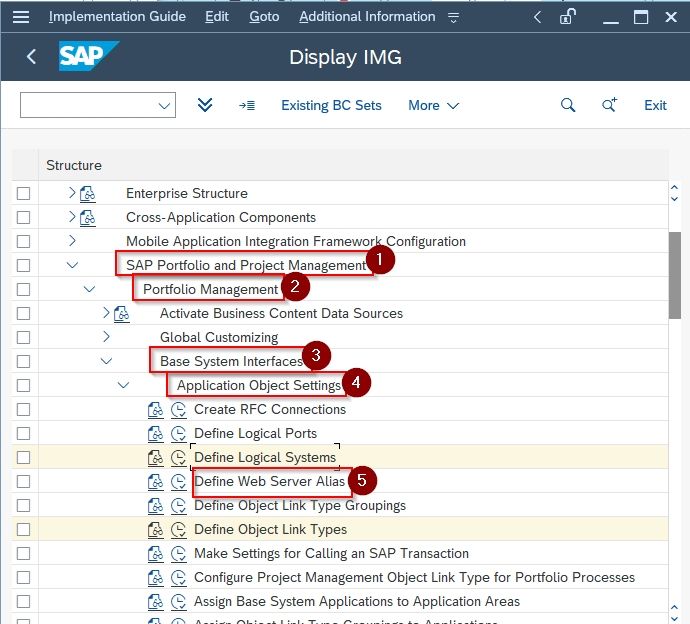The width and height of the screenshot is (690, 624).
Task: Open the toolbar combo box dropdown
Action: (x=164, y=106)
